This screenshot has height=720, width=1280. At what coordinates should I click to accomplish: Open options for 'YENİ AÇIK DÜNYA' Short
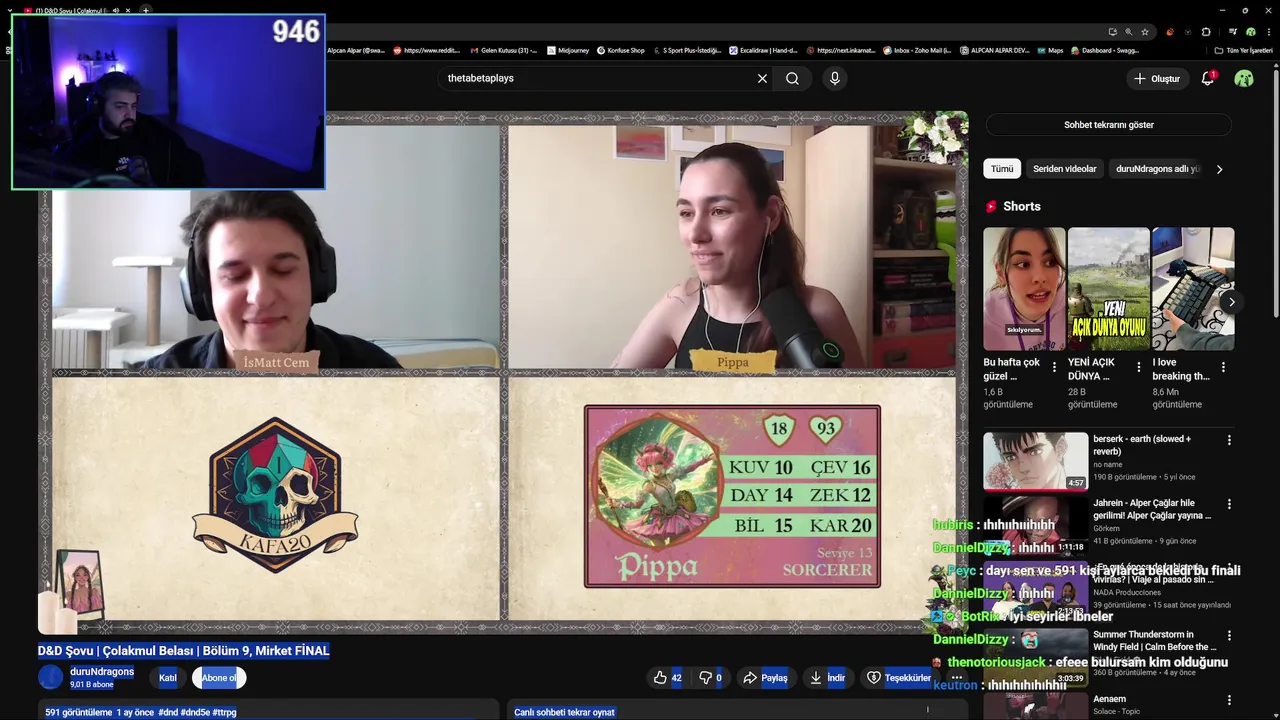[x=1138, y=367]
